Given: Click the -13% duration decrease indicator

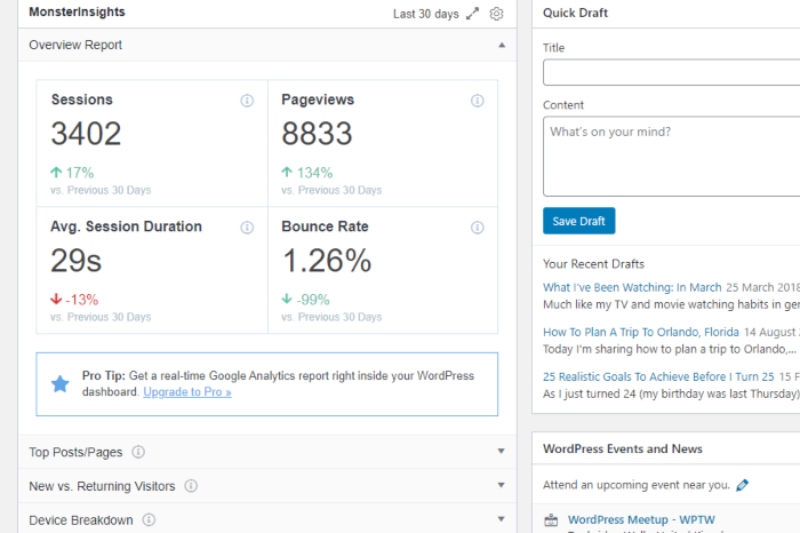Looking at the screenshot, I should (x=74, y=299).
